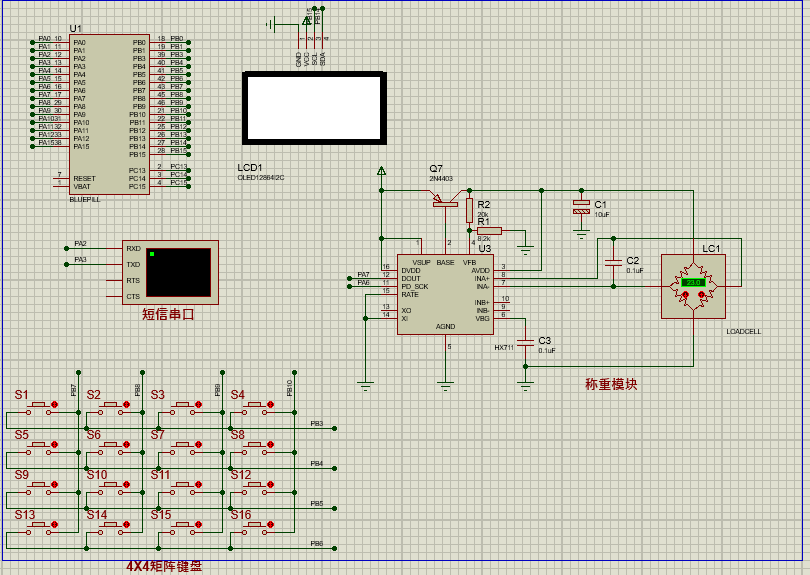Click the PA2 terminal label wired to RXD

[80, 243]
